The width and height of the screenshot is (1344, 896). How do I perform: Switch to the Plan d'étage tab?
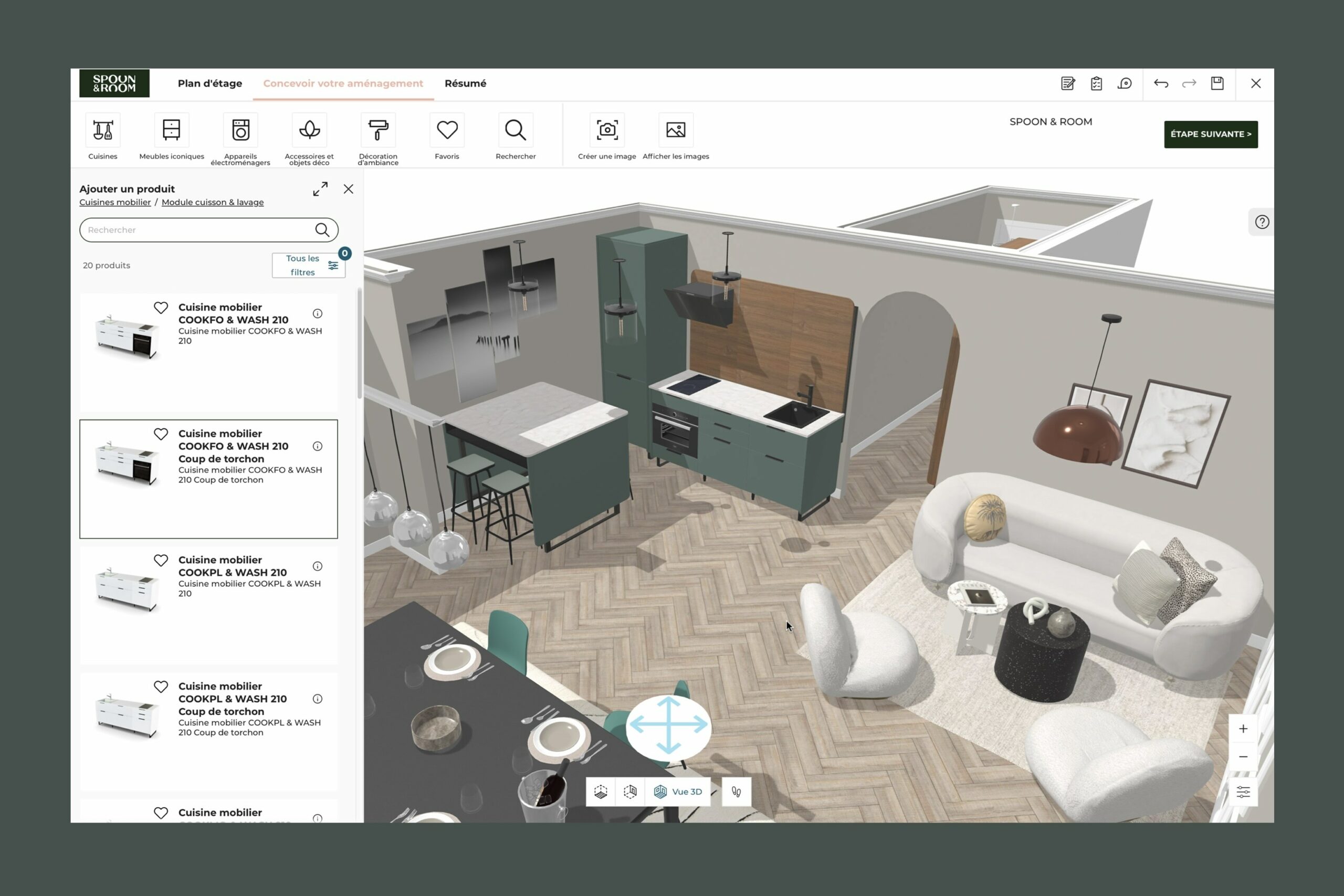[209, 83]
